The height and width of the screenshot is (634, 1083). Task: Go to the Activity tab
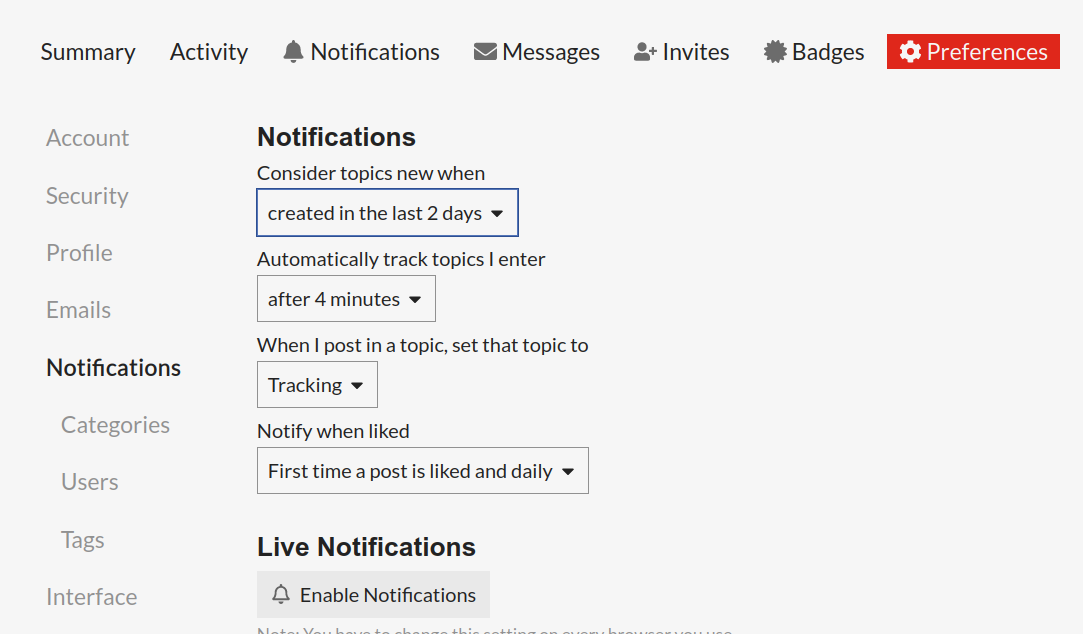coord(209,52)
